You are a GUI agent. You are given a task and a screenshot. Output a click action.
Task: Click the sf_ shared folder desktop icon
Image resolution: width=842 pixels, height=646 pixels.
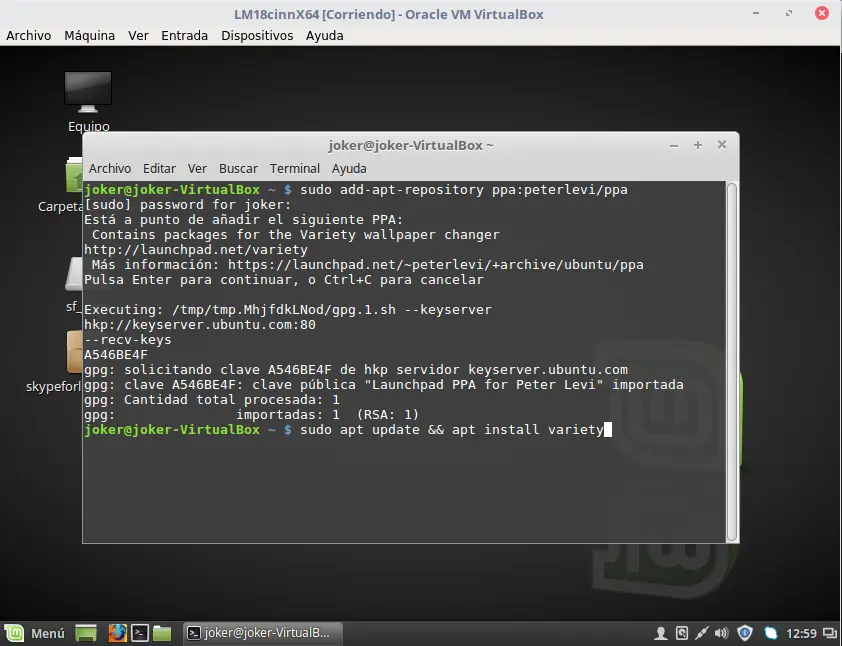(x=72, y=275)
